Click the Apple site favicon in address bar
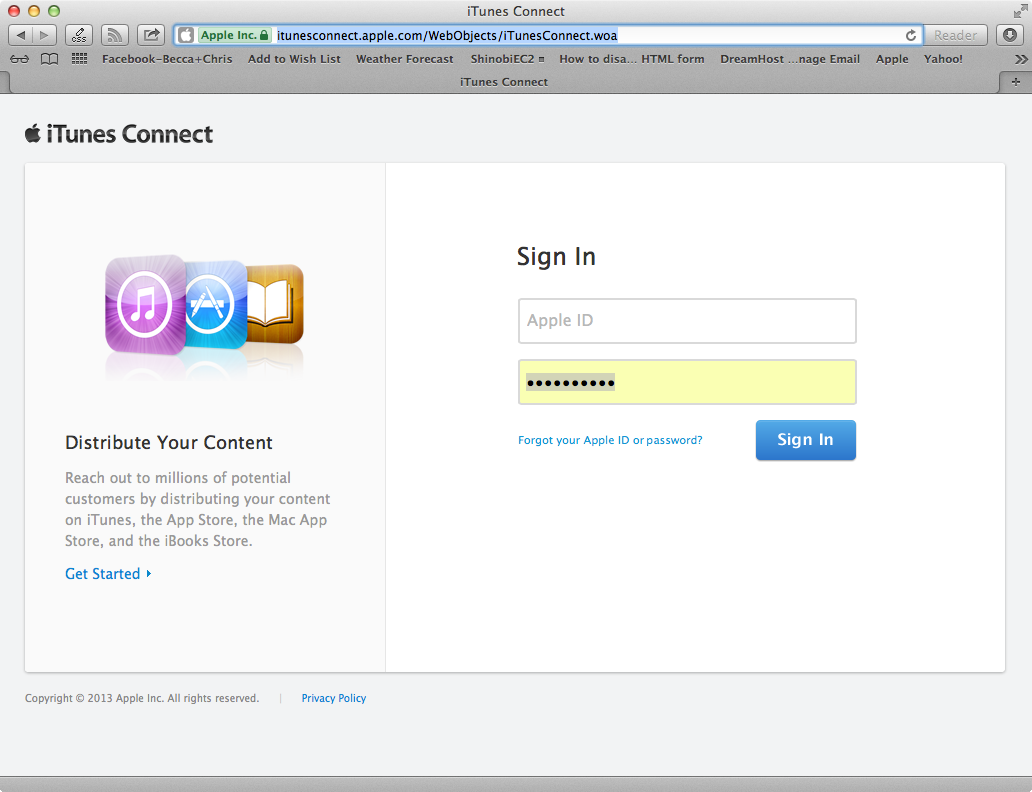The height and width of the screenshot is (792, 1032). pos(186,35)
